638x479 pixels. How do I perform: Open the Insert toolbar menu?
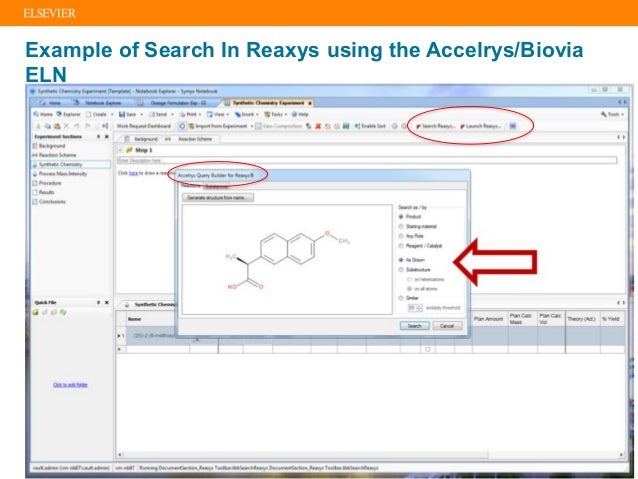tap(245, 114)
